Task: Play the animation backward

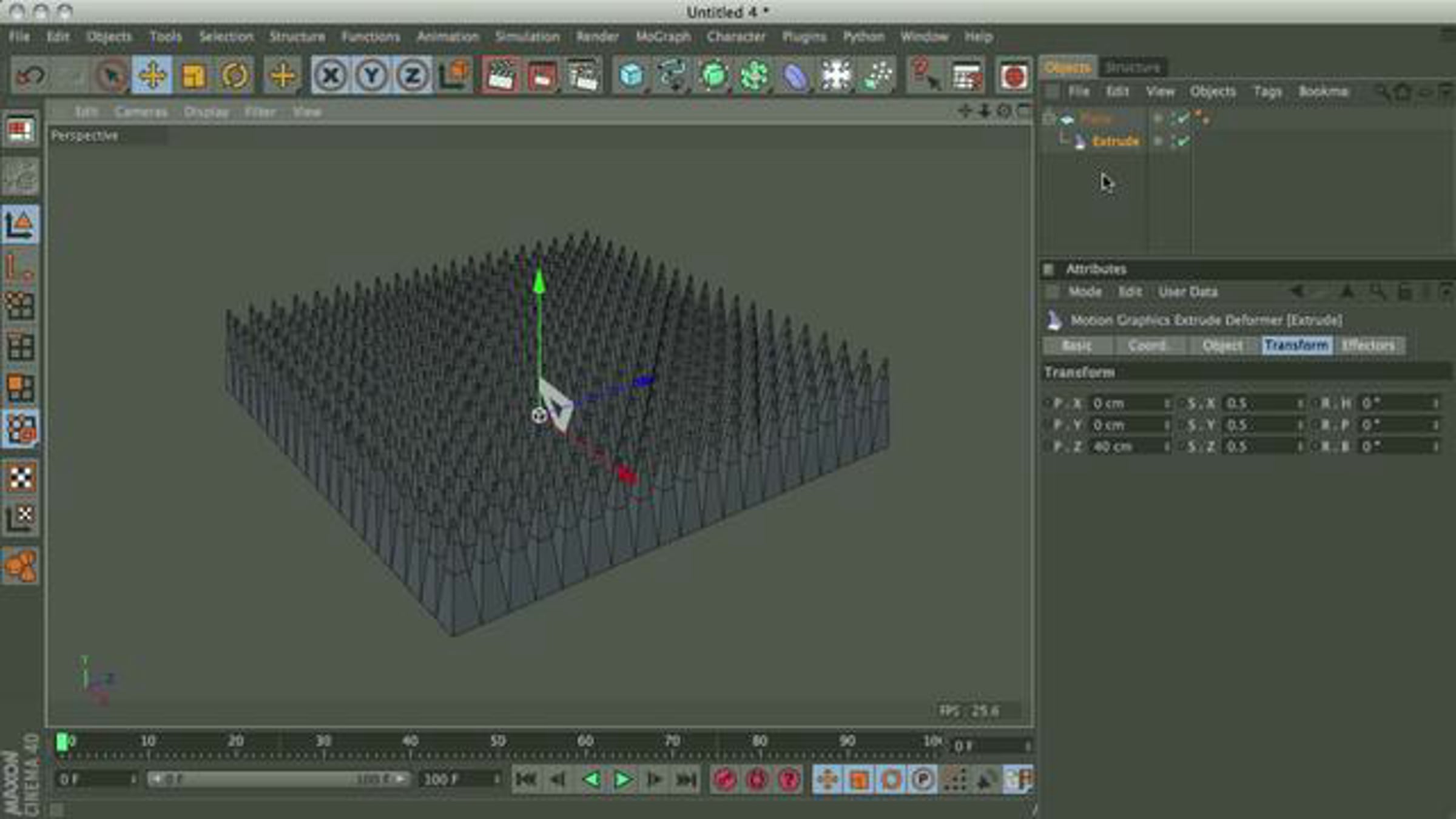Action: (591, 780)
